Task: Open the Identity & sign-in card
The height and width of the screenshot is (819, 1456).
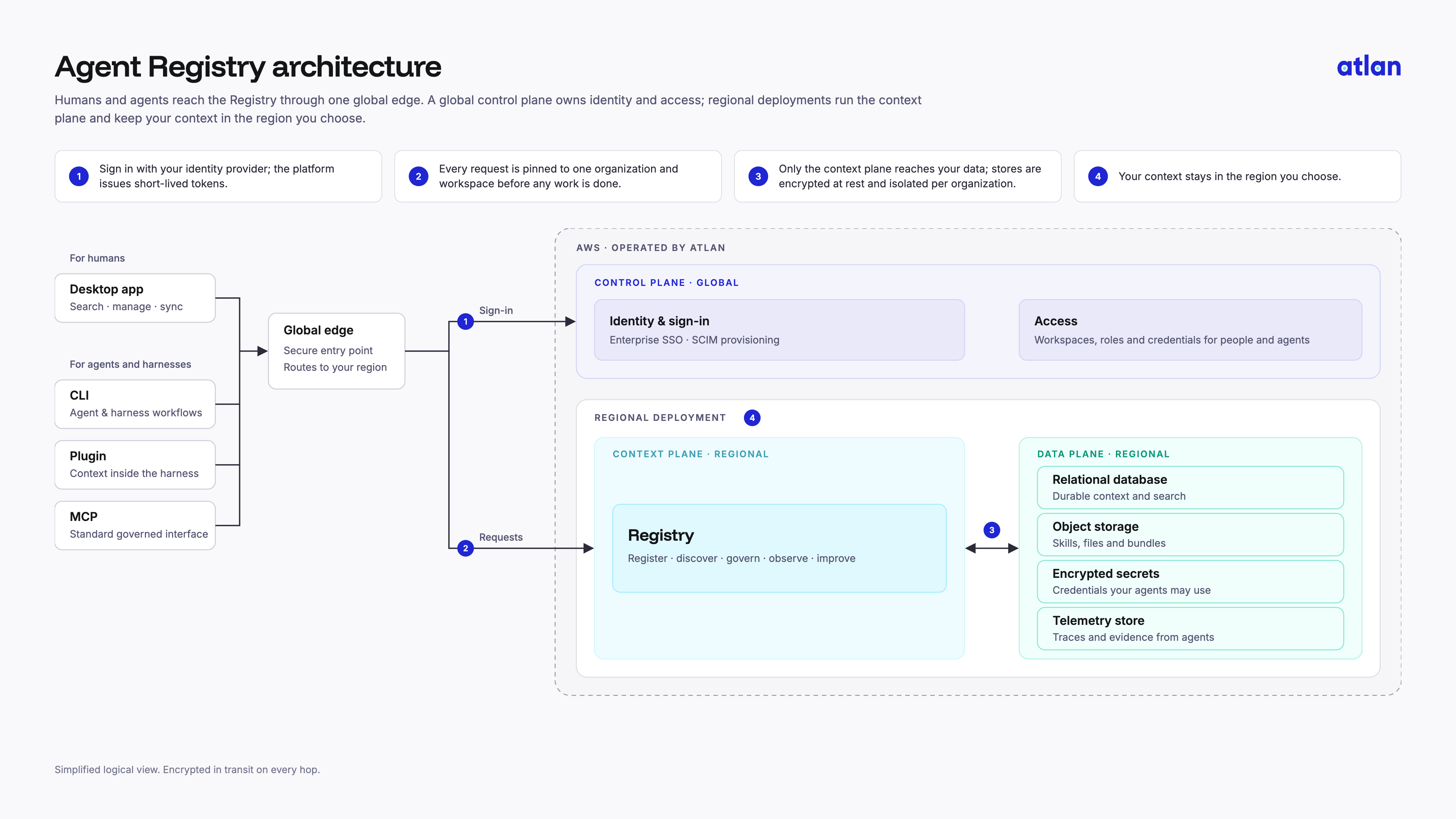Action: [x=780, y=329]
